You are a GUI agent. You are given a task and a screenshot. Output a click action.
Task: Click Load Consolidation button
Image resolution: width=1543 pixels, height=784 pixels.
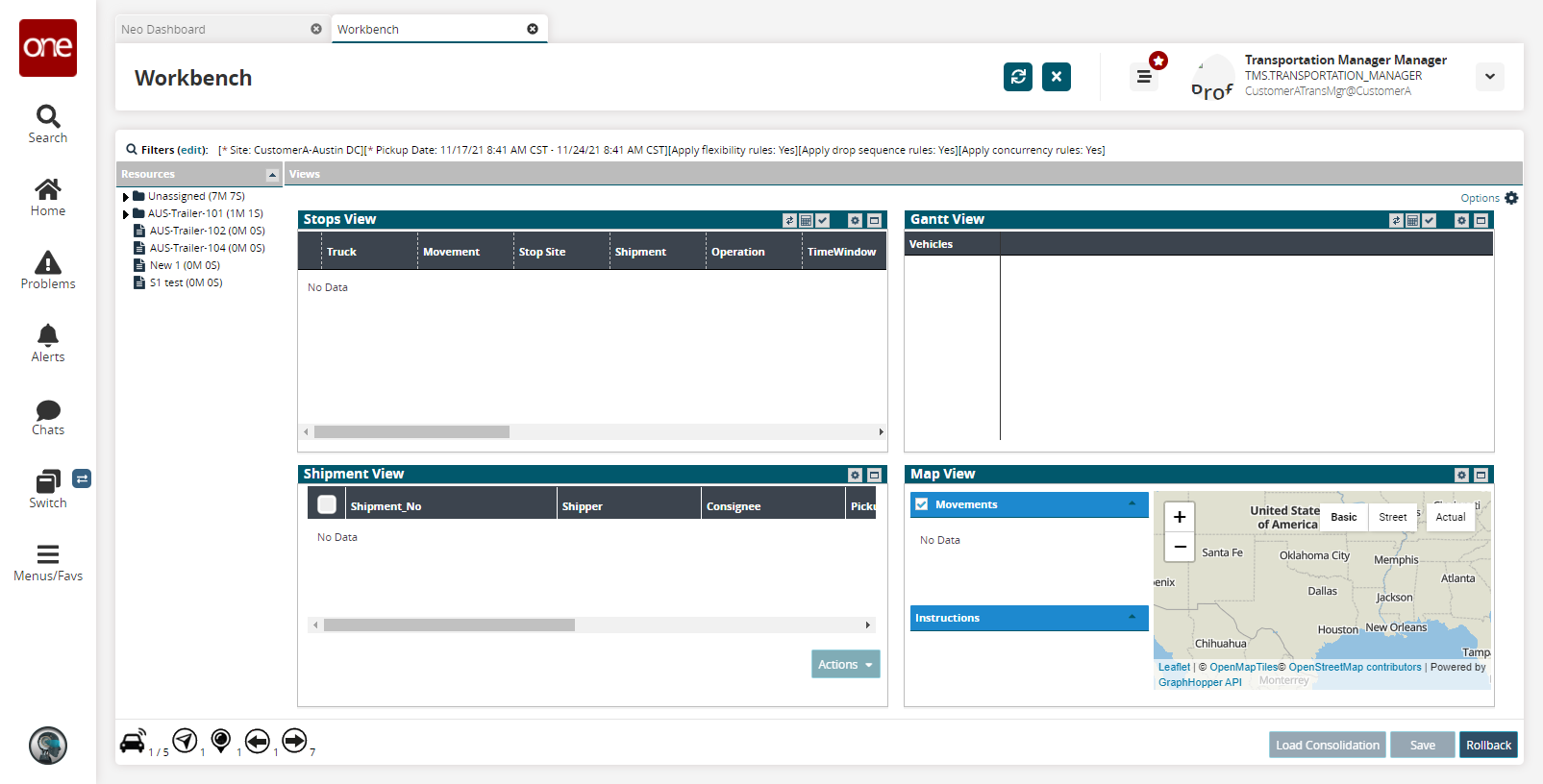click(1328, 745)
